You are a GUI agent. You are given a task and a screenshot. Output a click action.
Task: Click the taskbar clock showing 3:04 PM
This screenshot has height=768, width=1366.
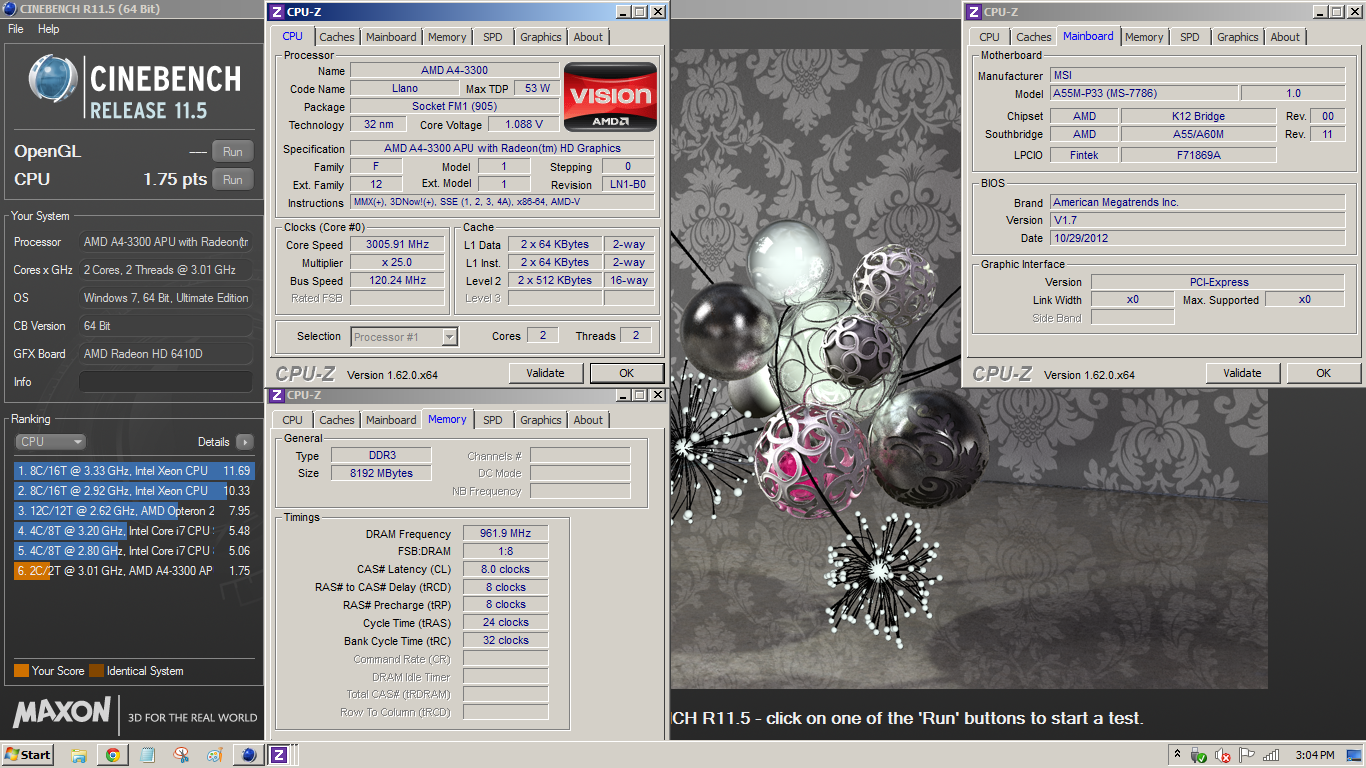(x=1314, y=755)
